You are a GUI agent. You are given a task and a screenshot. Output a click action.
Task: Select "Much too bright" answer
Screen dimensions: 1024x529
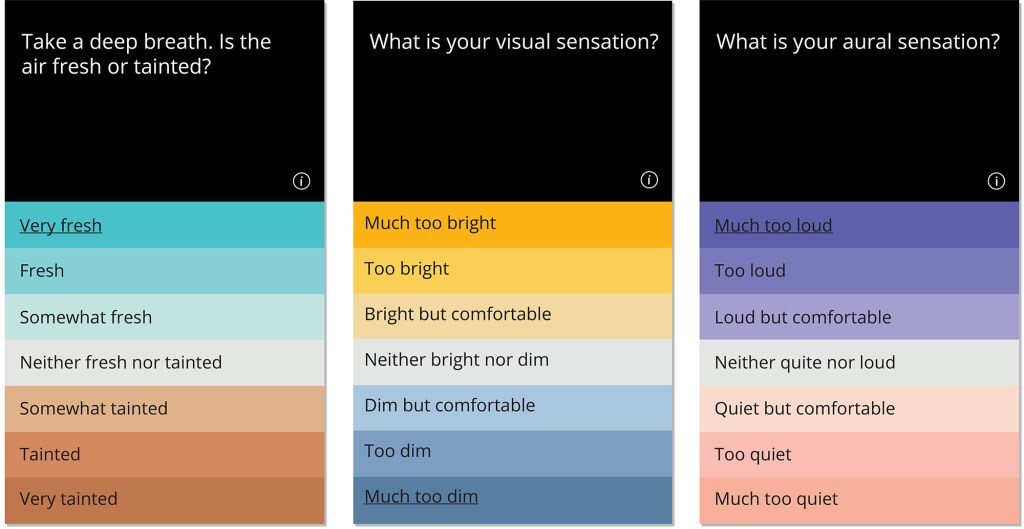tap(430, 223)
